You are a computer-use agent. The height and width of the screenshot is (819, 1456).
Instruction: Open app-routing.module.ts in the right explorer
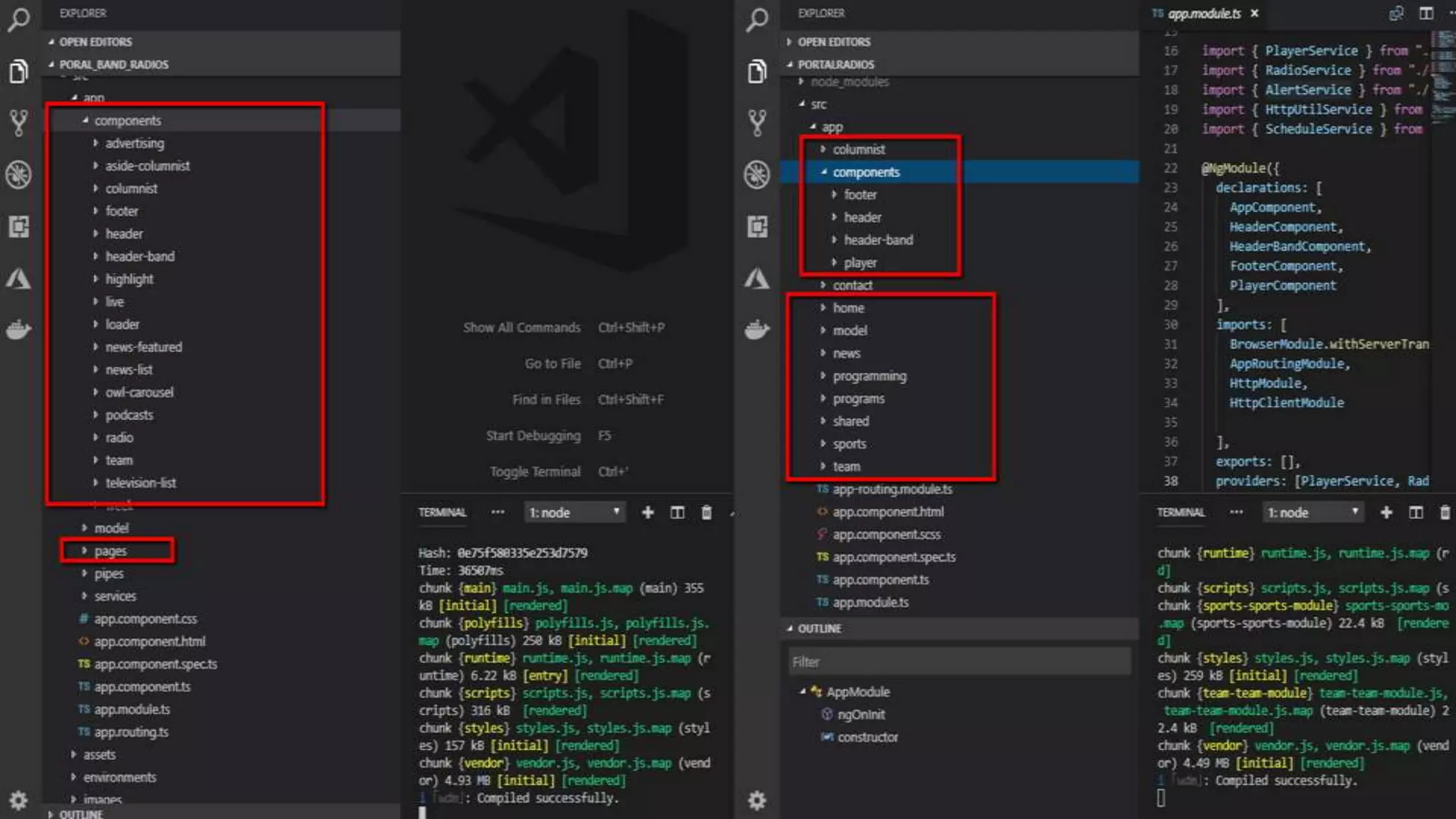tap(892, 489)
